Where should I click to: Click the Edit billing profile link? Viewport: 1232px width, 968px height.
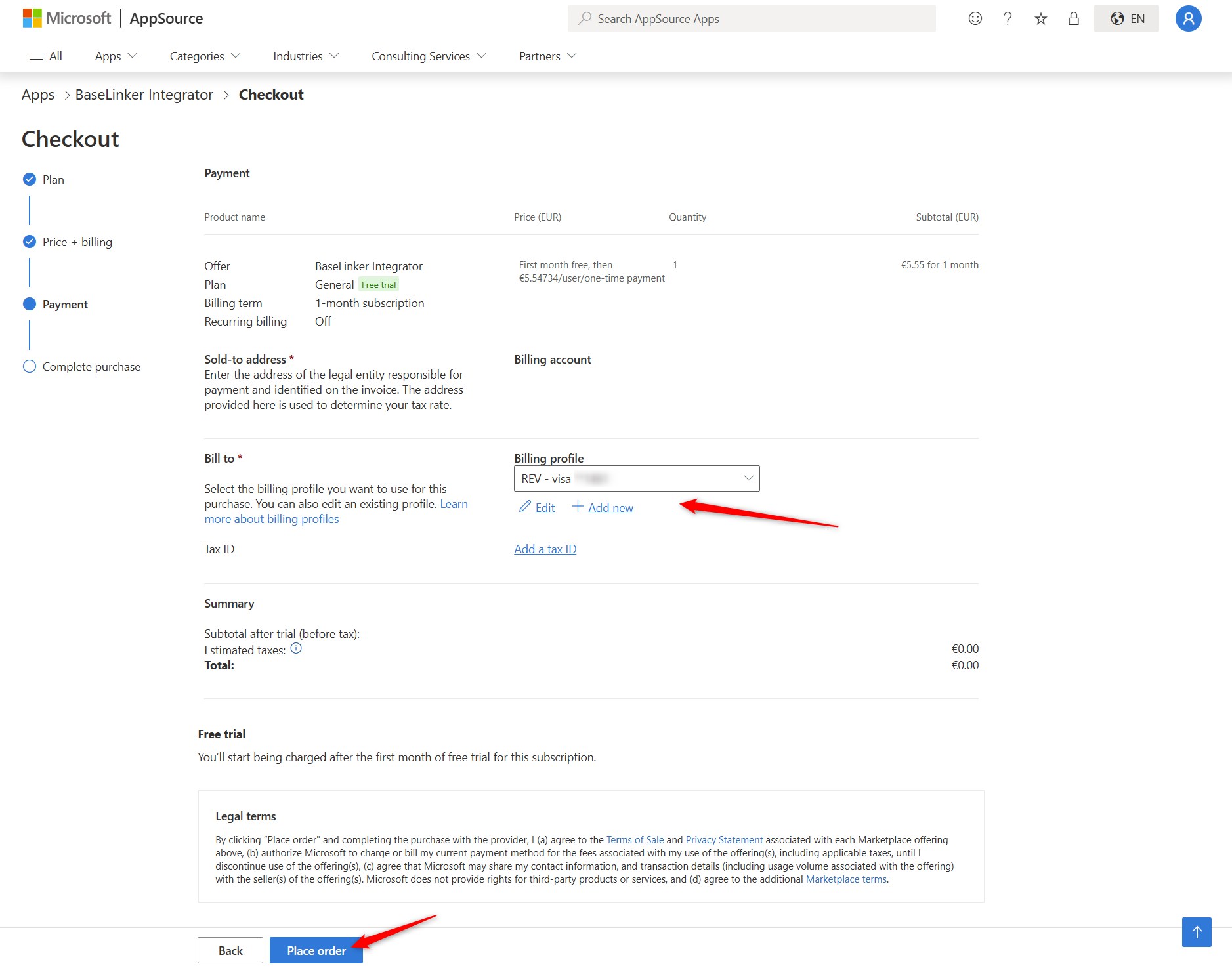(x=545, y=508)
